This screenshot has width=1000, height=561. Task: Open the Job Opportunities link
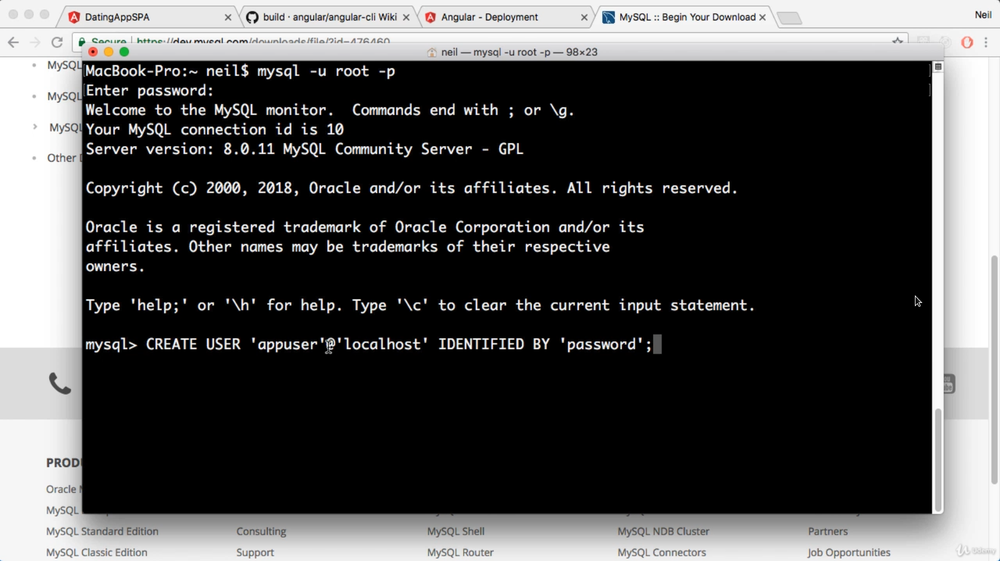click(x=849, y=552)
